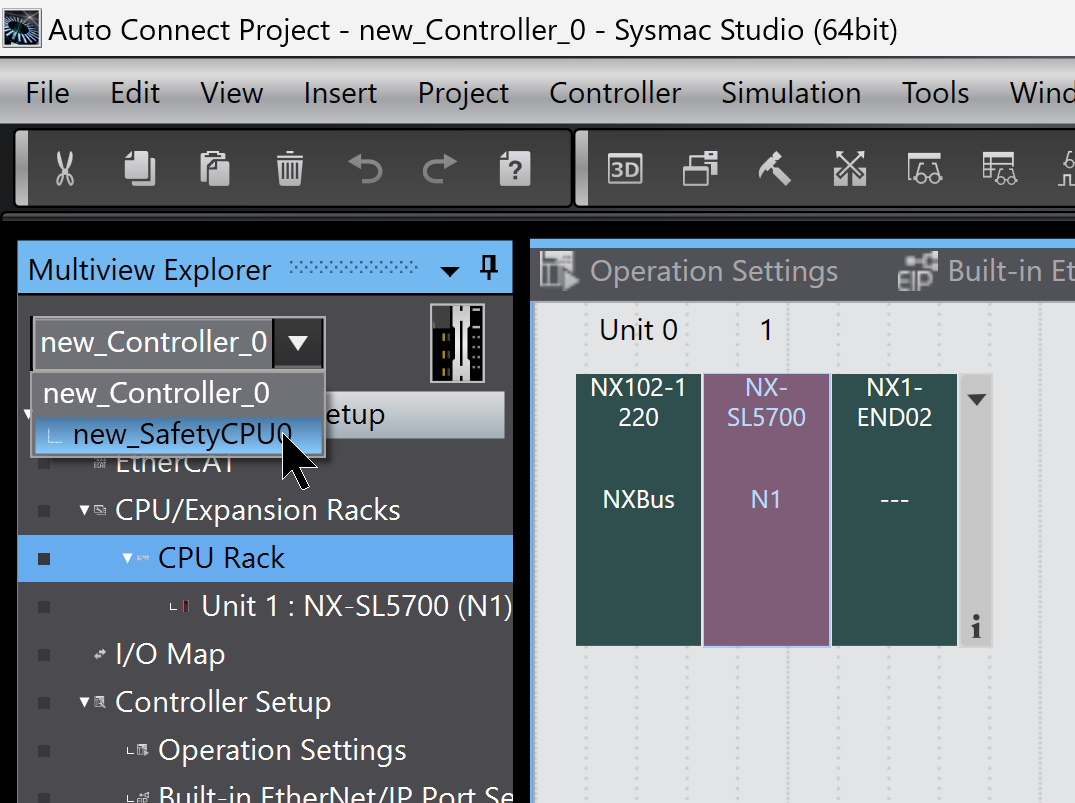Select the NX1-END02 end cover block
This screenshot has width=1075, height=803.
pos(894,510)
